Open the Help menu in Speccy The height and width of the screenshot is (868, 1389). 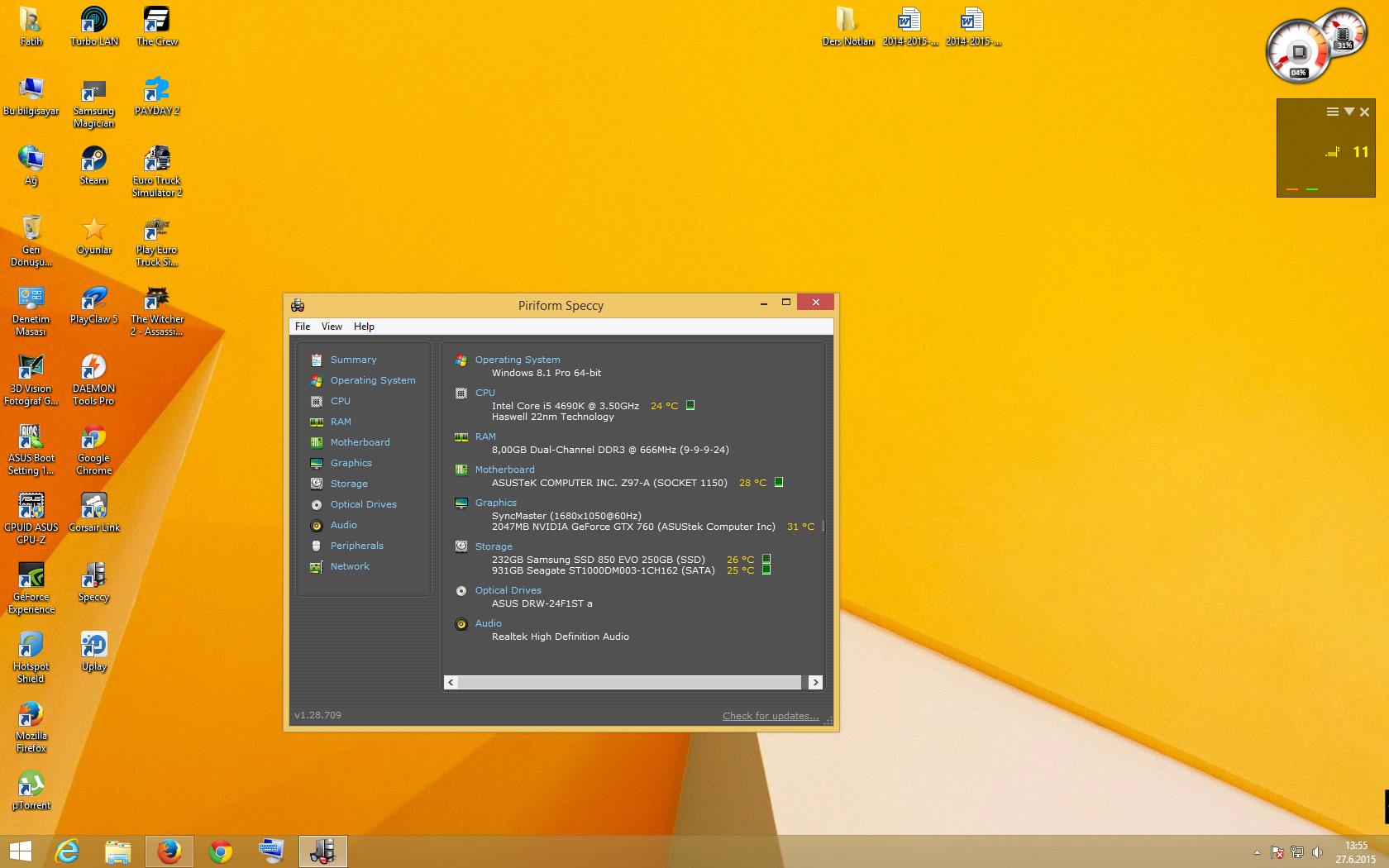point(364,327)
